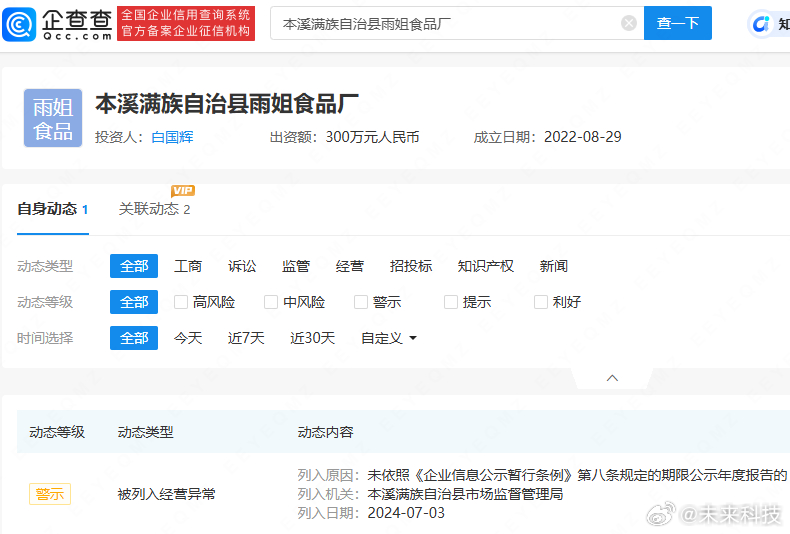The height and width of the screenshot is (534, 790).
Task: Filter dynamic type by 监管
Action: click(x=296, y=266)
